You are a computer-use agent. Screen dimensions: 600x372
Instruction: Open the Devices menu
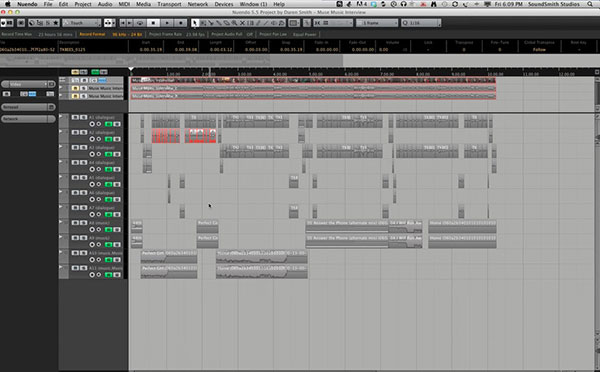[224, 4]
